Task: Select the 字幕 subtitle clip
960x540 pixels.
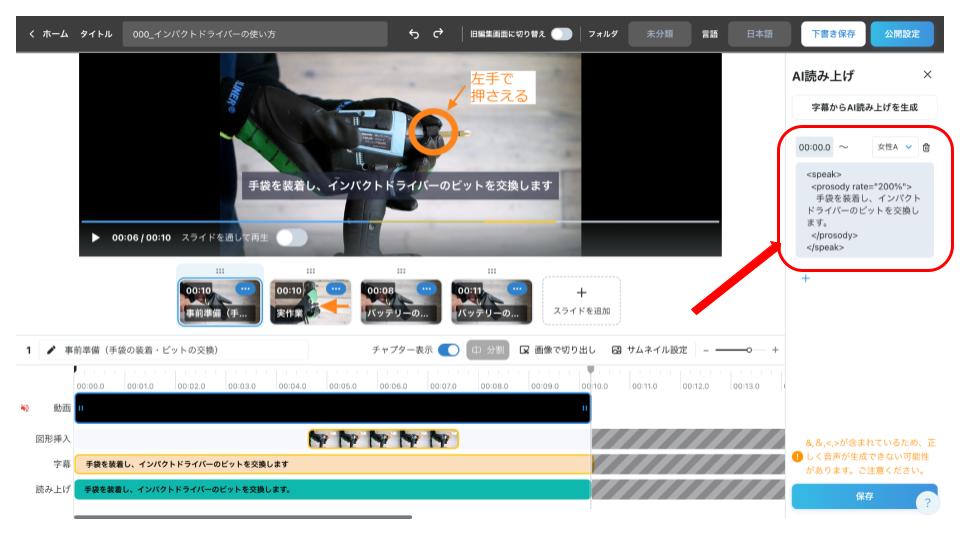Action: click(333, 464)
